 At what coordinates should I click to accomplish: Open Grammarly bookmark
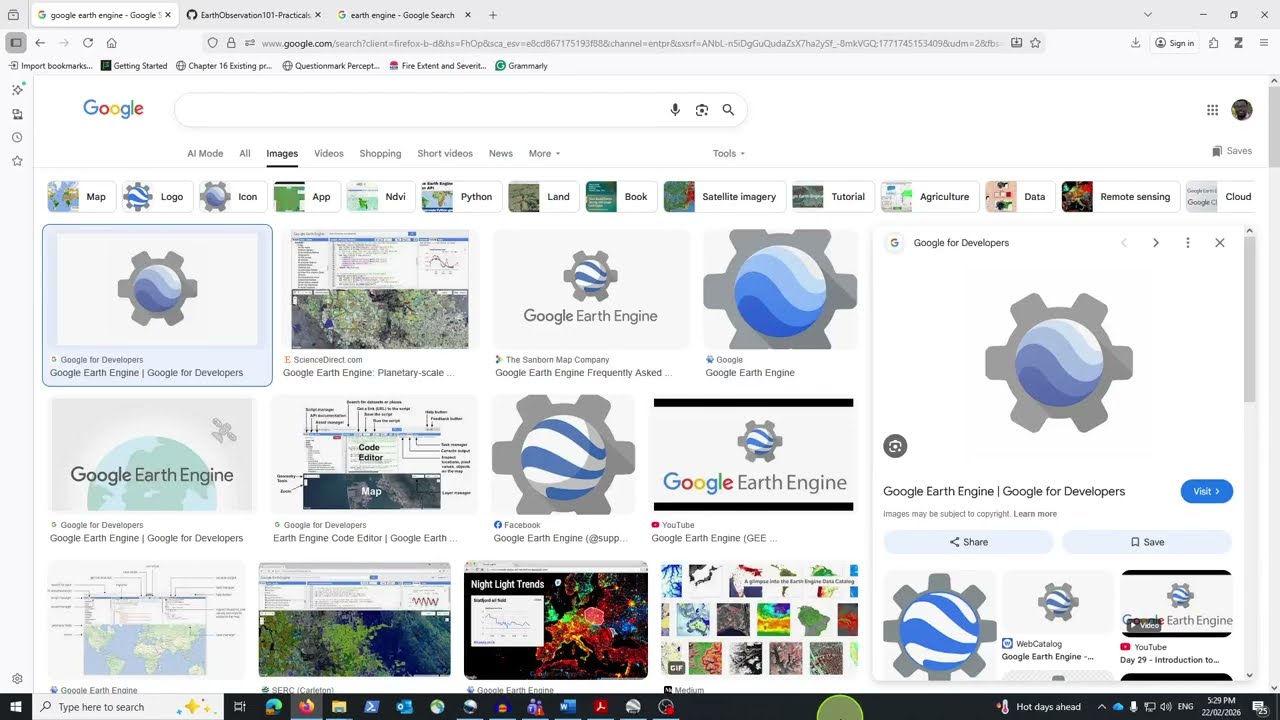[521, 66]
